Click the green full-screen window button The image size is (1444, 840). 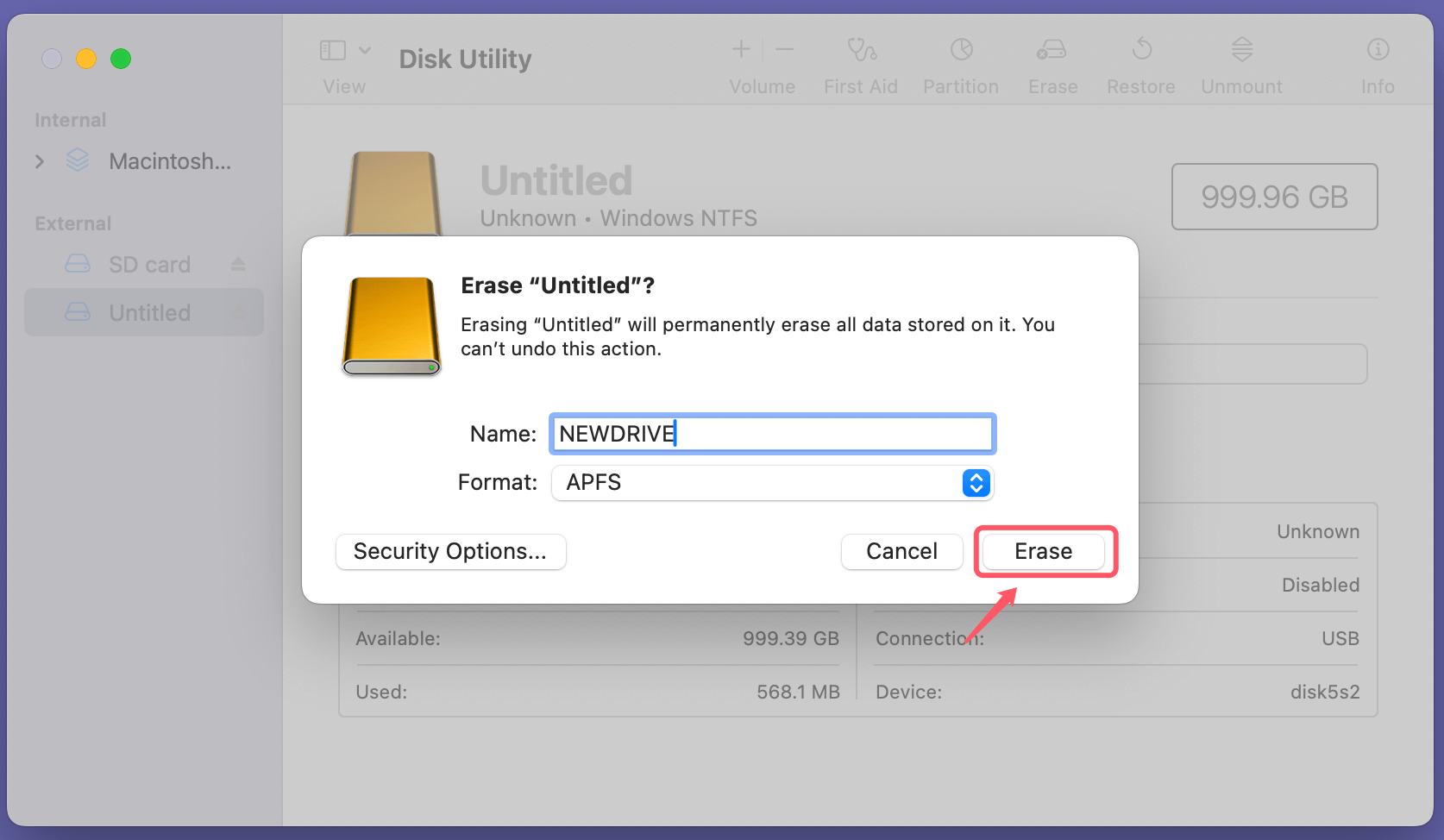[121, 59]
